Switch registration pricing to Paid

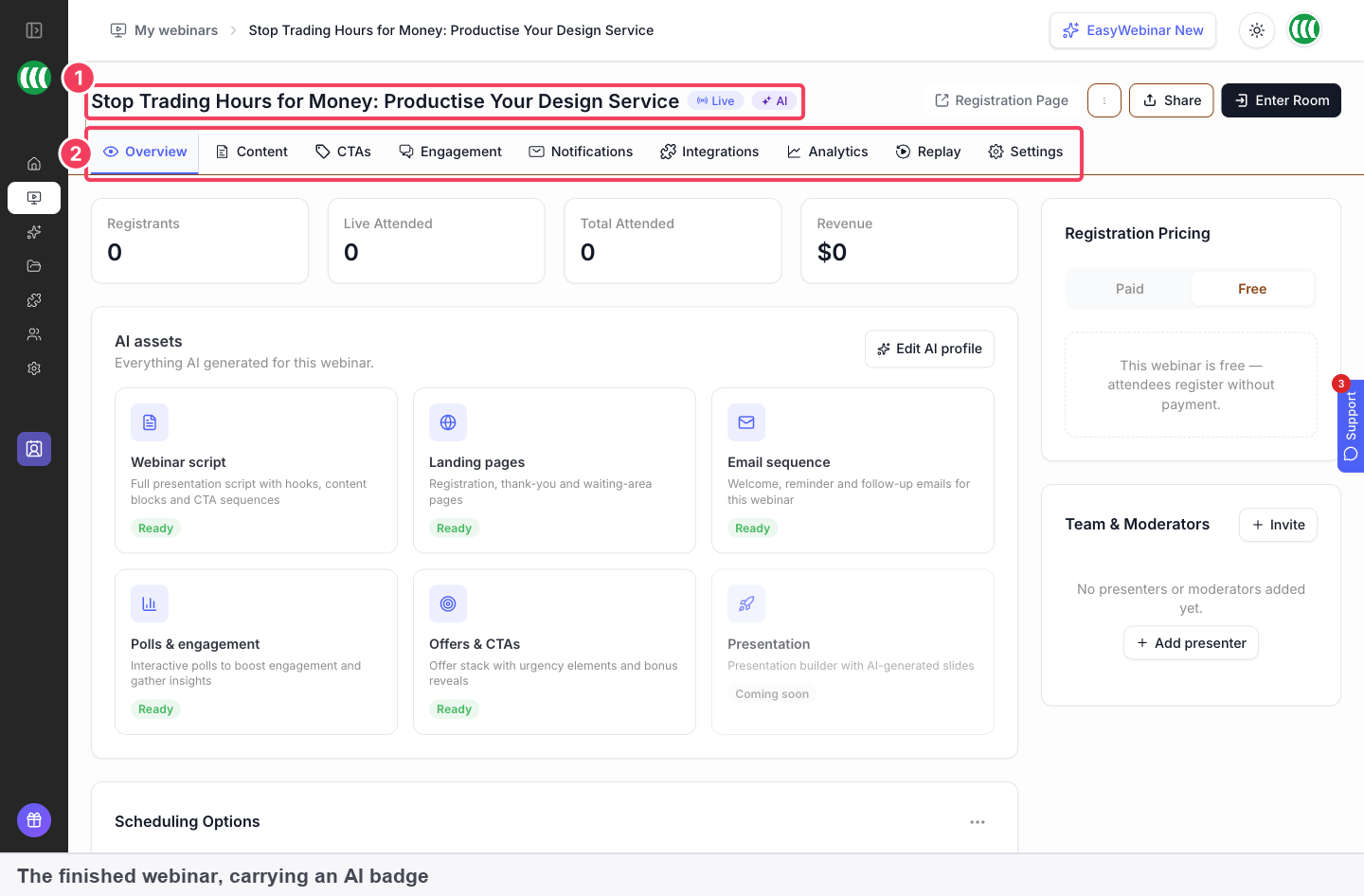coord(1129,289)
